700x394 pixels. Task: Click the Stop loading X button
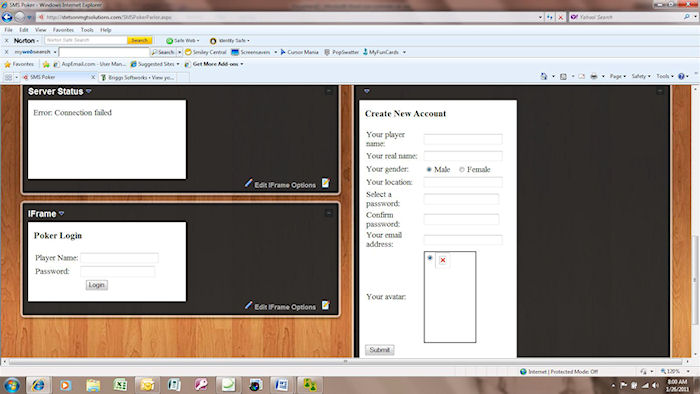561,17
